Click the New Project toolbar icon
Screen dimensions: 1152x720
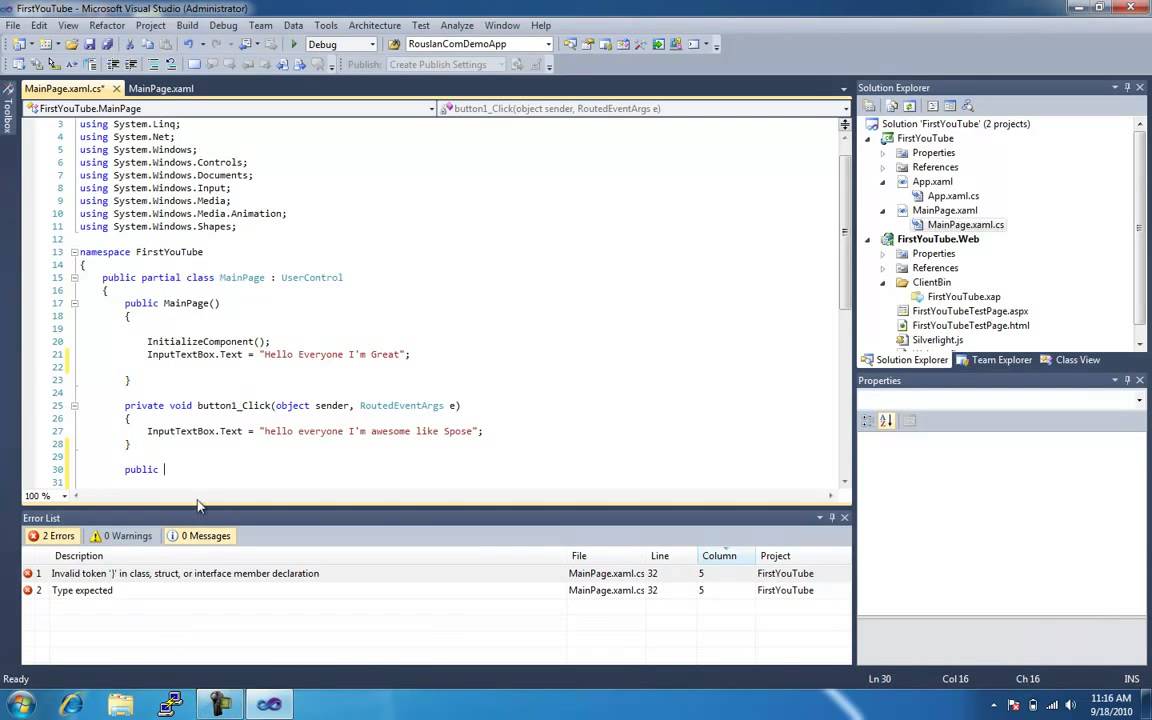(19, 44)
